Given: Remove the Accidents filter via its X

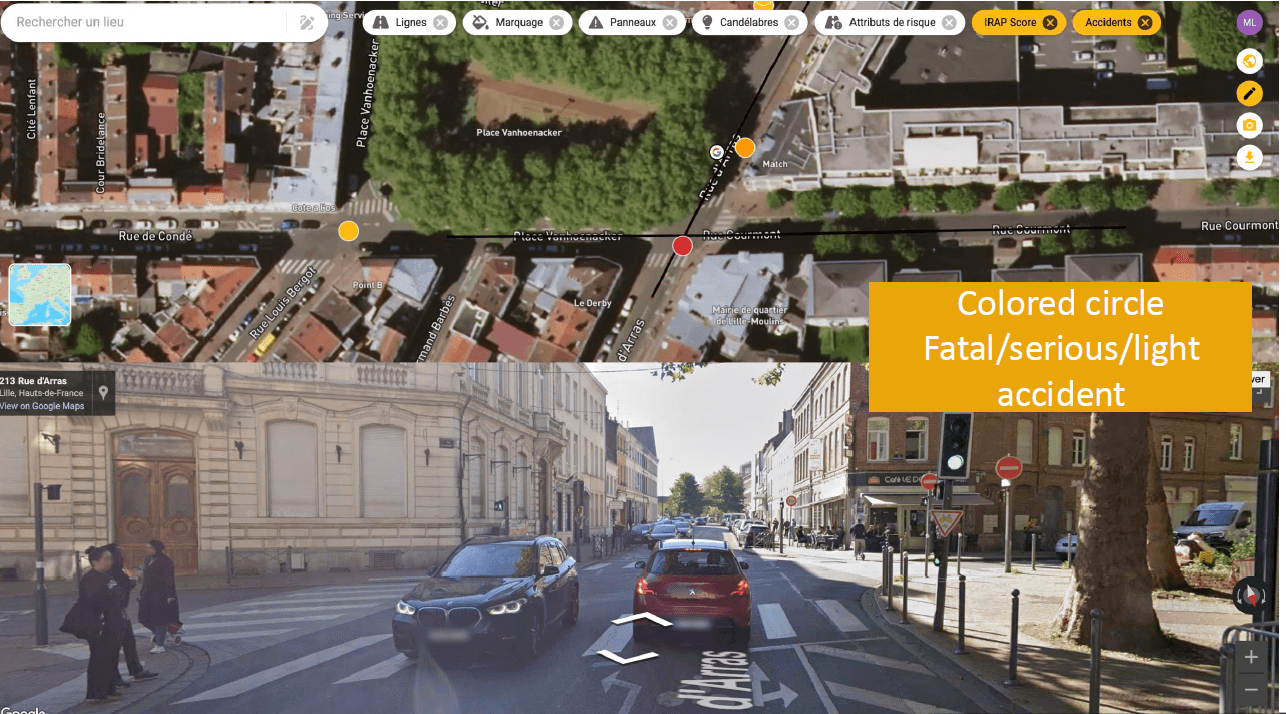Looking at the screenshot, I should pos(1145,22).
